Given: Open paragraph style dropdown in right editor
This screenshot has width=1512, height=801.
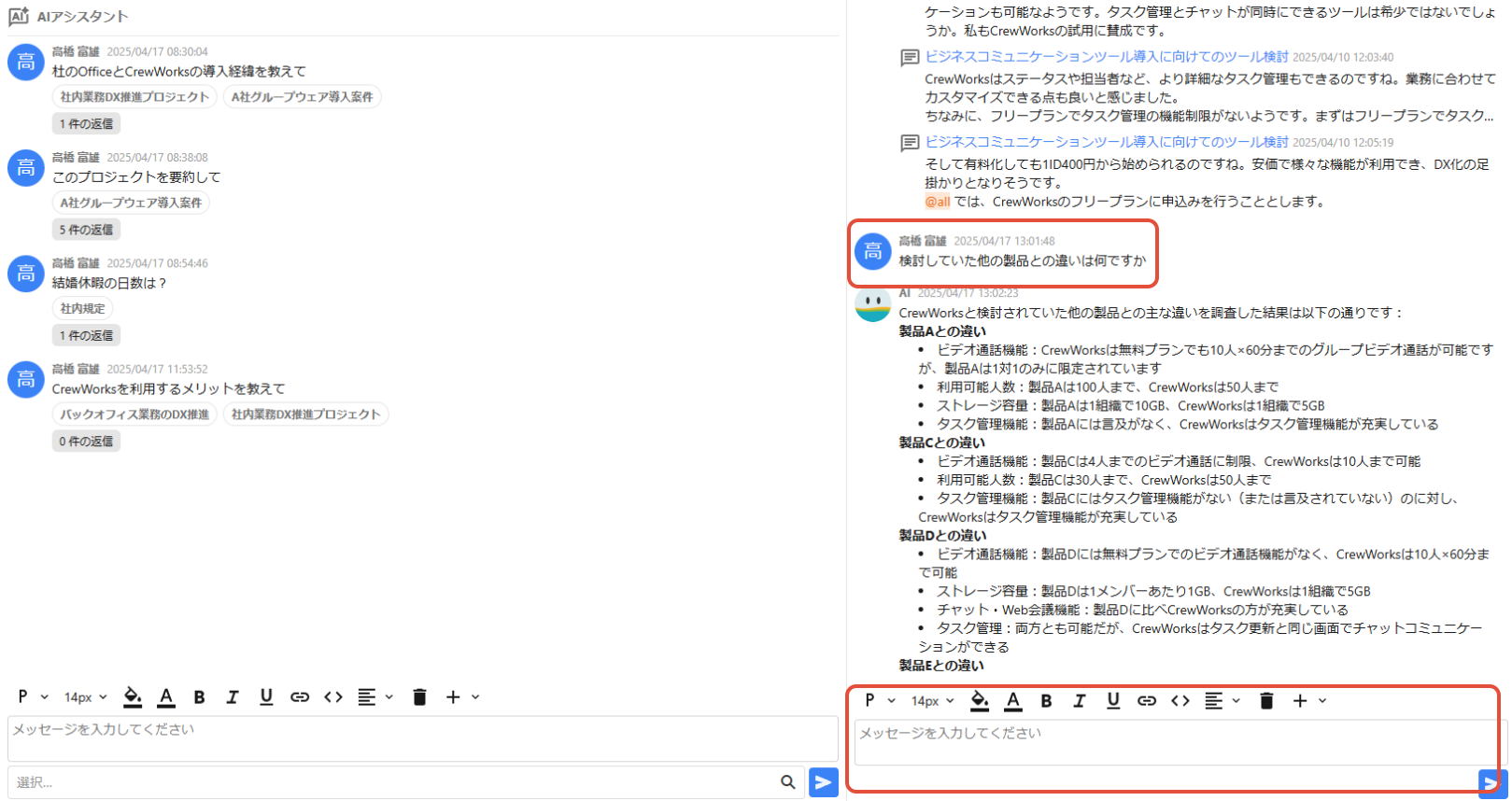Looking at the screenshot, I should point(880,701).
